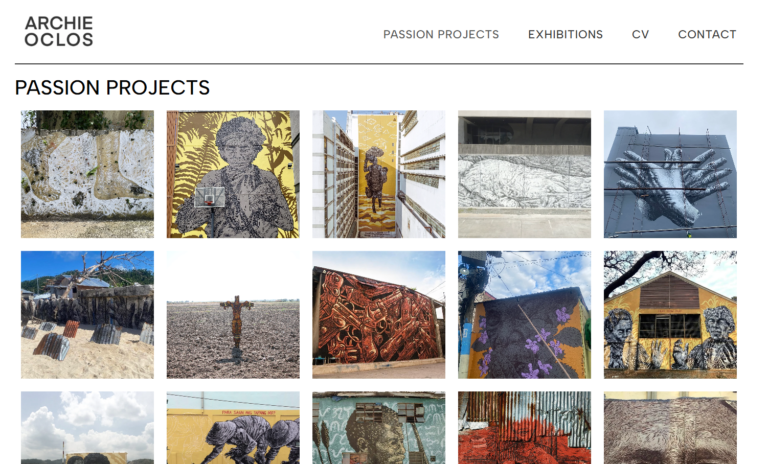View the yellow fern portrait with basketball hoop
The height and width of the screenshot is (464, 768).
click(233, 174)
